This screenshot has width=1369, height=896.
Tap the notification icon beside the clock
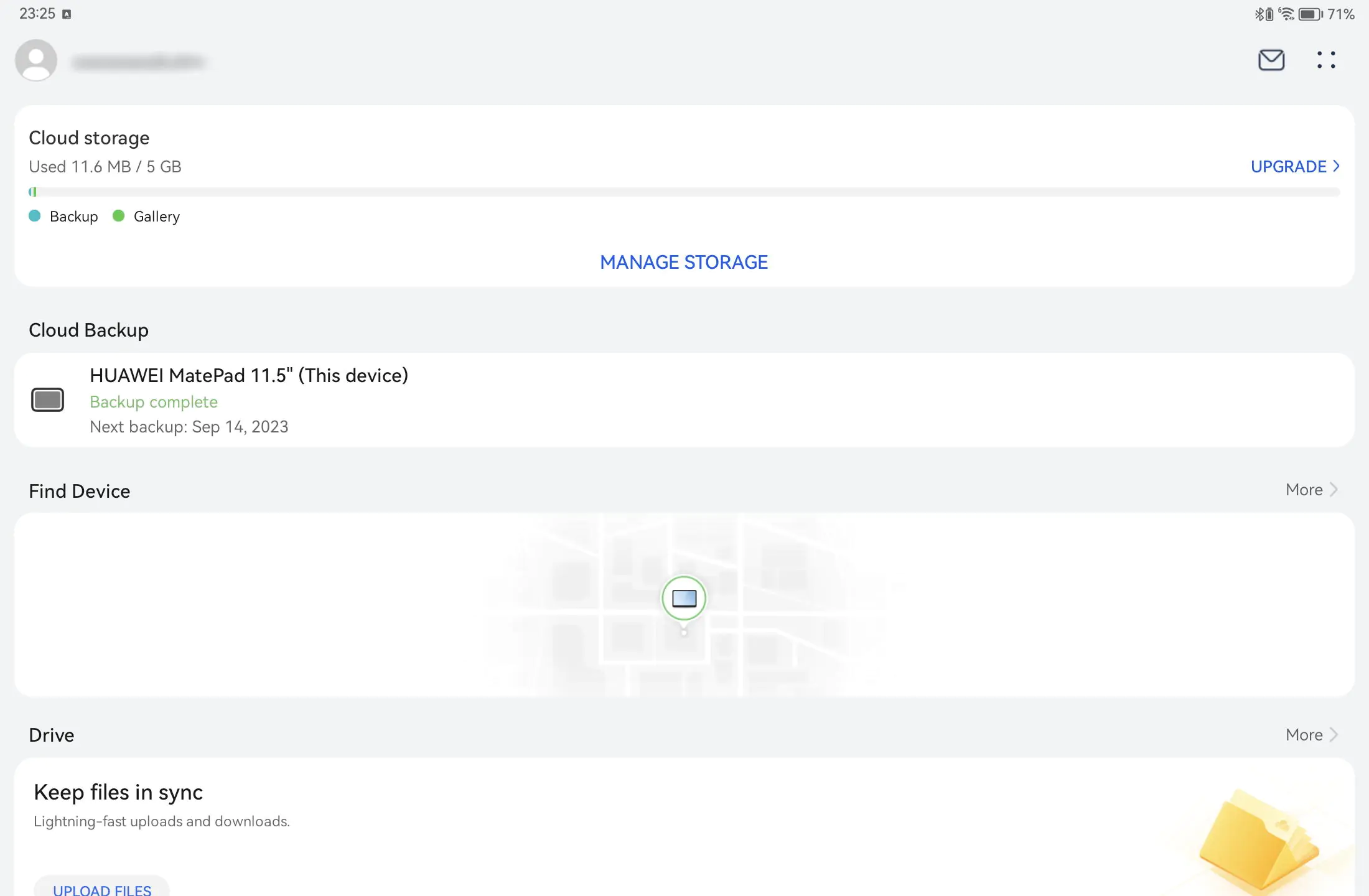pos(67,14)
